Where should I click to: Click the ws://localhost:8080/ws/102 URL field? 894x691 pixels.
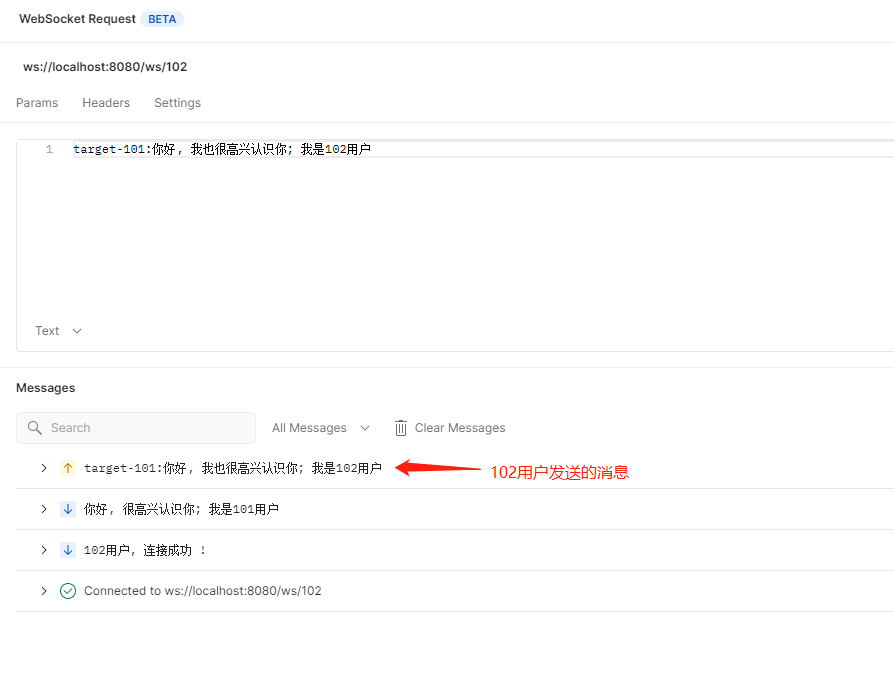pyautogui.click(x=105, y=67)
